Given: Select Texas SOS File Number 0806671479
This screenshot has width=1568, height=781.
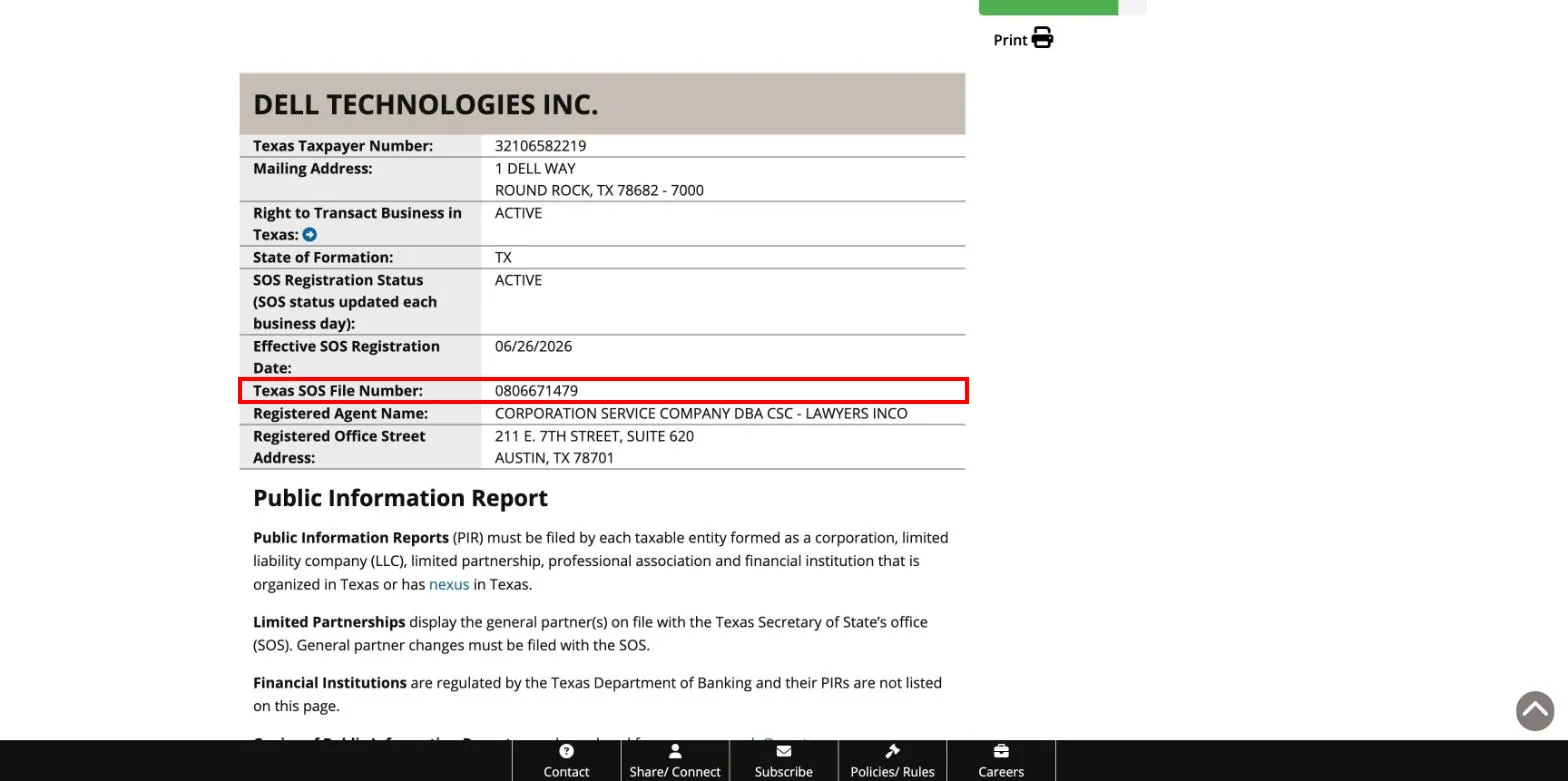Looking at the screenshot, I should coord(536,391).
